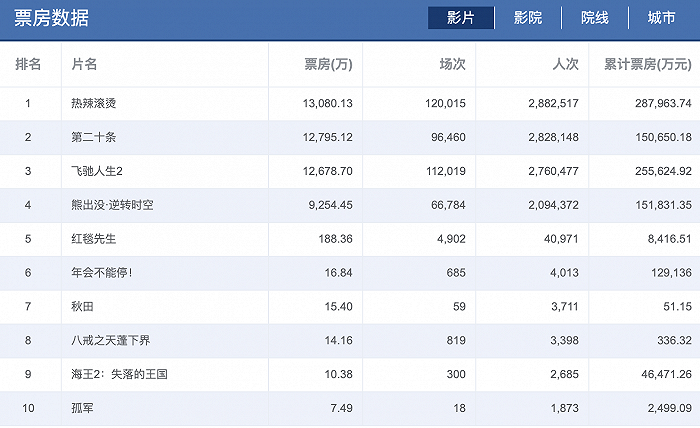Sort by 票房(万) column header
The width and height of the screenshot is (700, 428).
[327, 65]
